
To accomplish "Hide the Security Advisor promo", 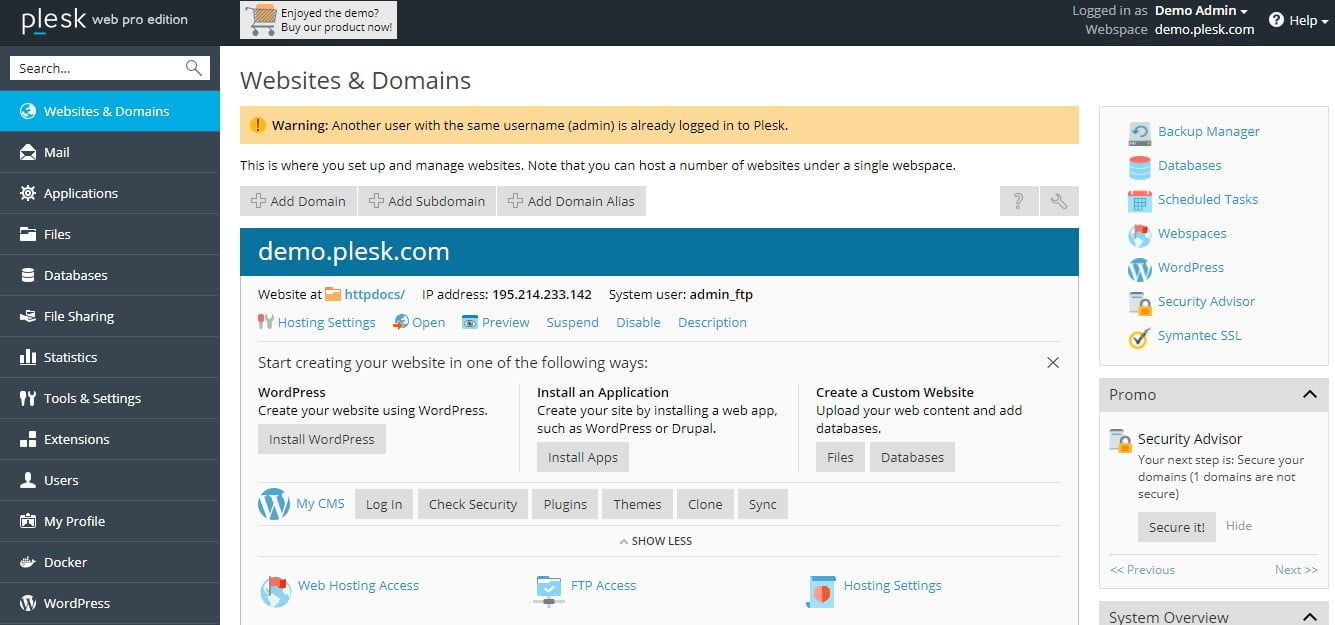I will point(1238,525).
